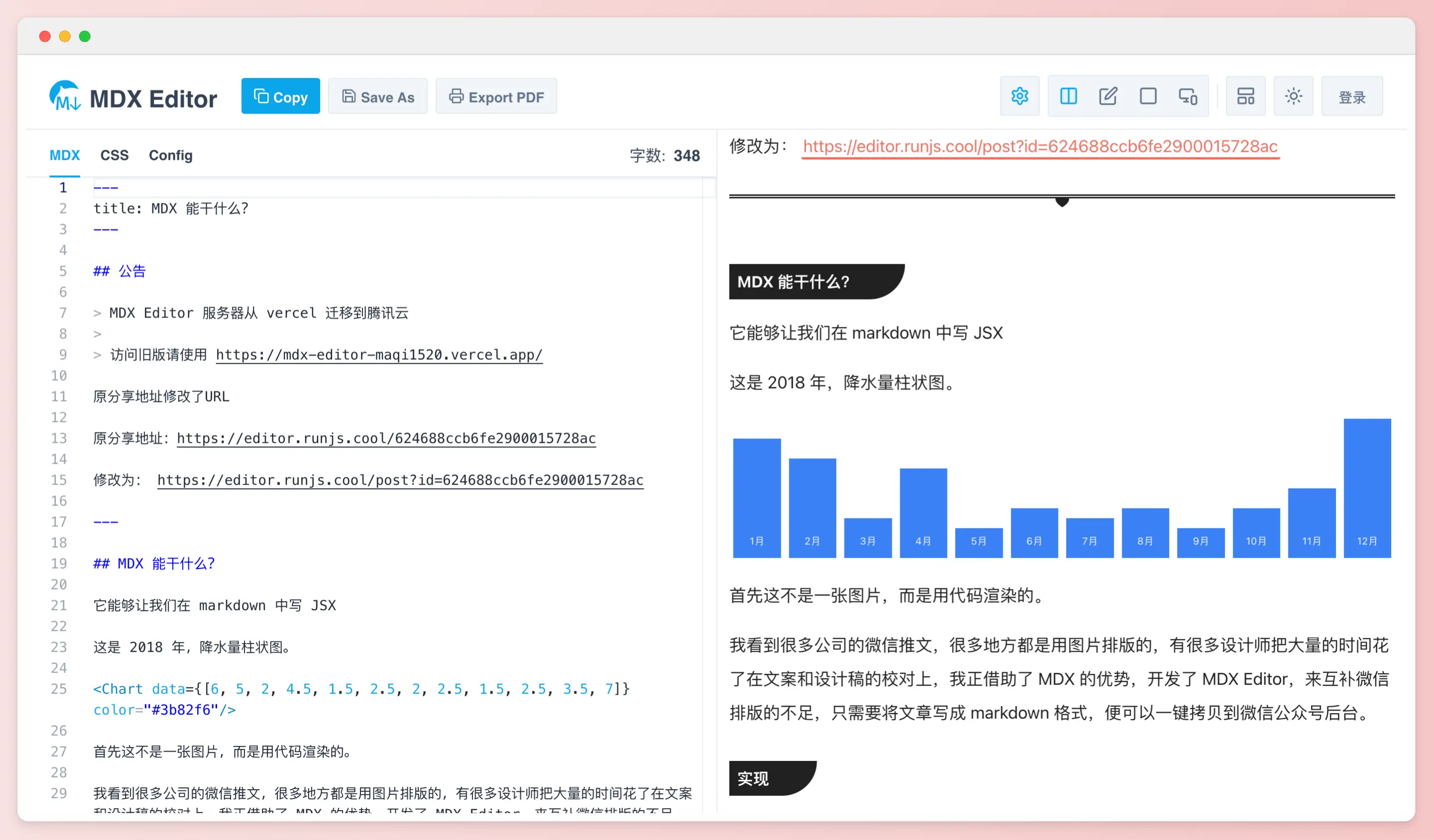
Task: Click the 字数: 348 word count
Action: pyautogui.click(x=665, y=155)
